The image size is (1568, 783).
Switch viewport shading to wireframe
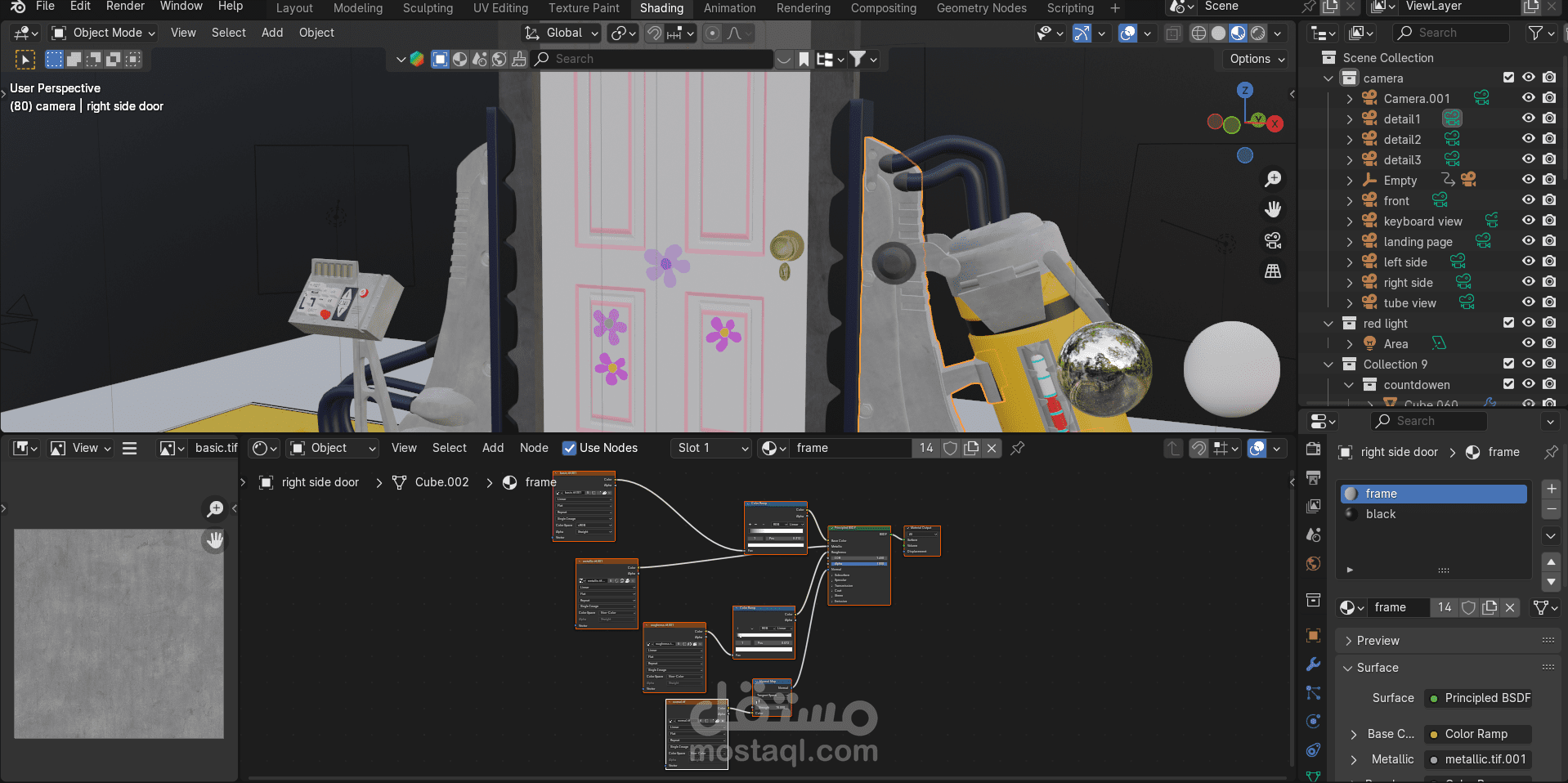pos(1198,33)
